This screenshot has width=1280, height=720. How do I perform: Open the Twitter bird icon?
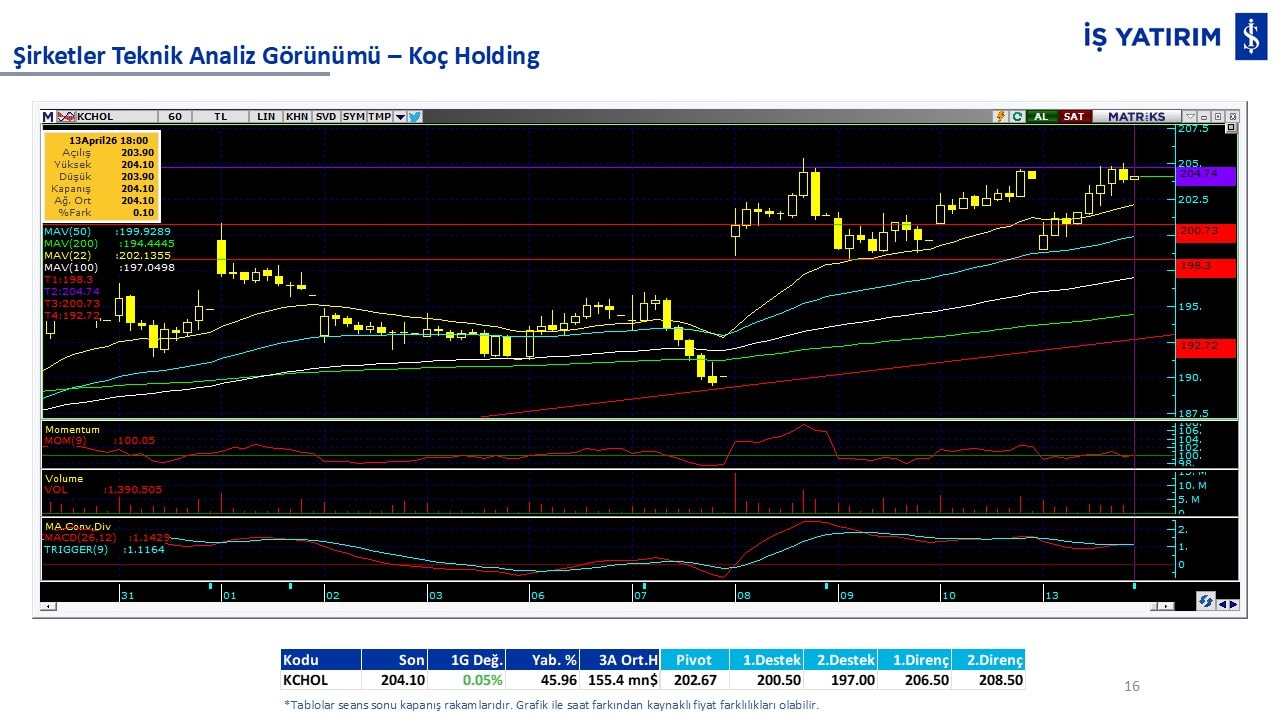[415, 116]
